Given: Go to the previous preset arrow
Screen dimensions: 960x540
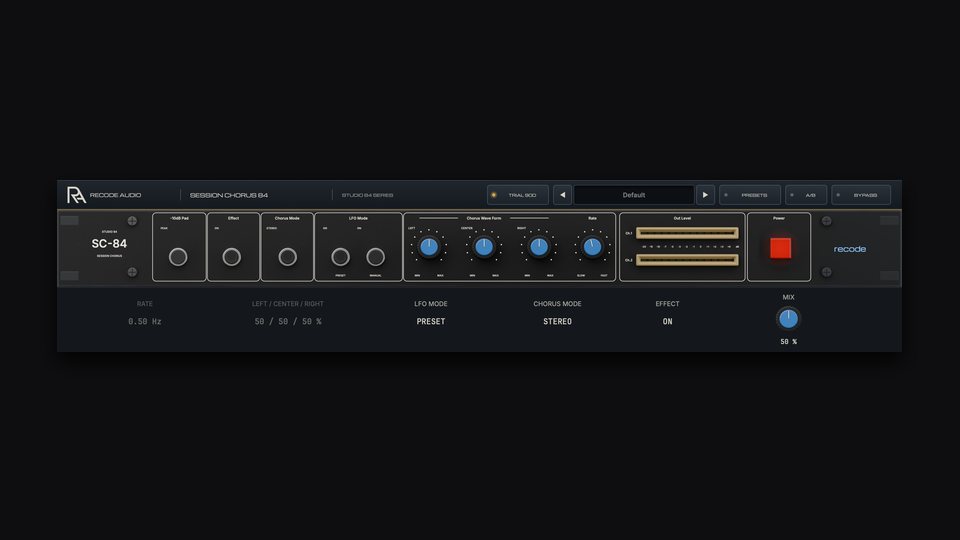Looking at the screenshot, I should [x=563, y=195].
